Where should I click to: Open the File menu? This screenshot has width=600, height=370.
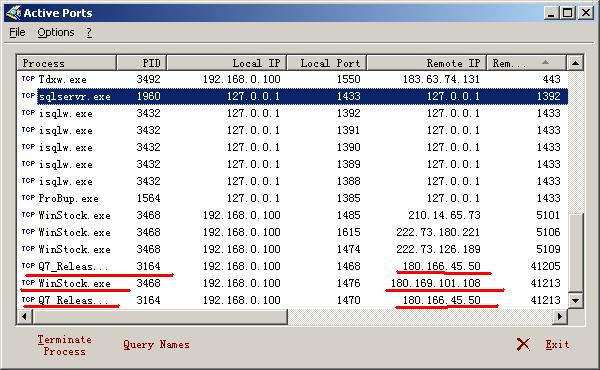[x=17, y=33]
